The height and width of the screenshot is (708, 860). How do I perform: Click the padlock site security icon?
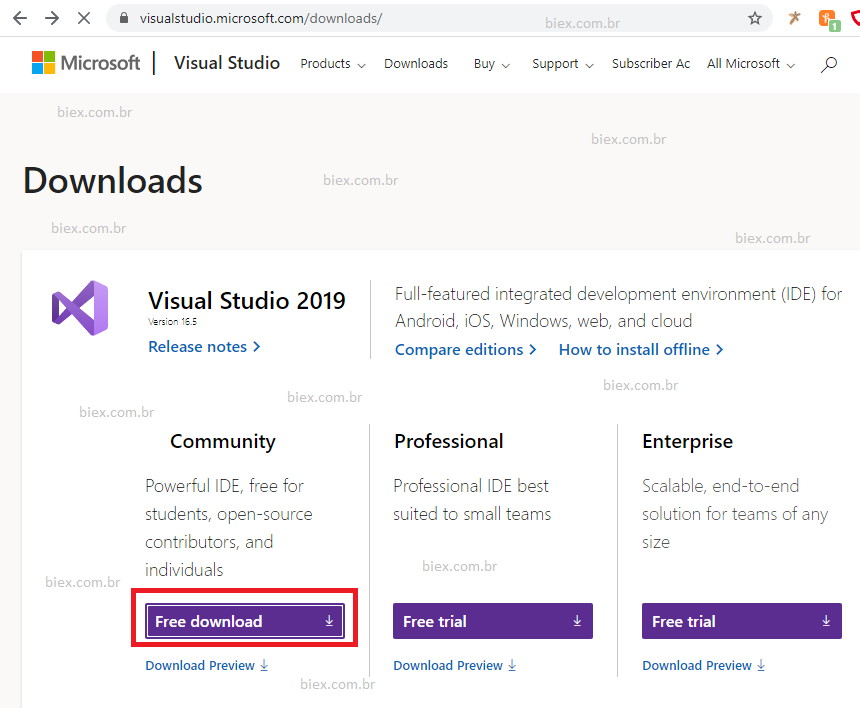124,18
